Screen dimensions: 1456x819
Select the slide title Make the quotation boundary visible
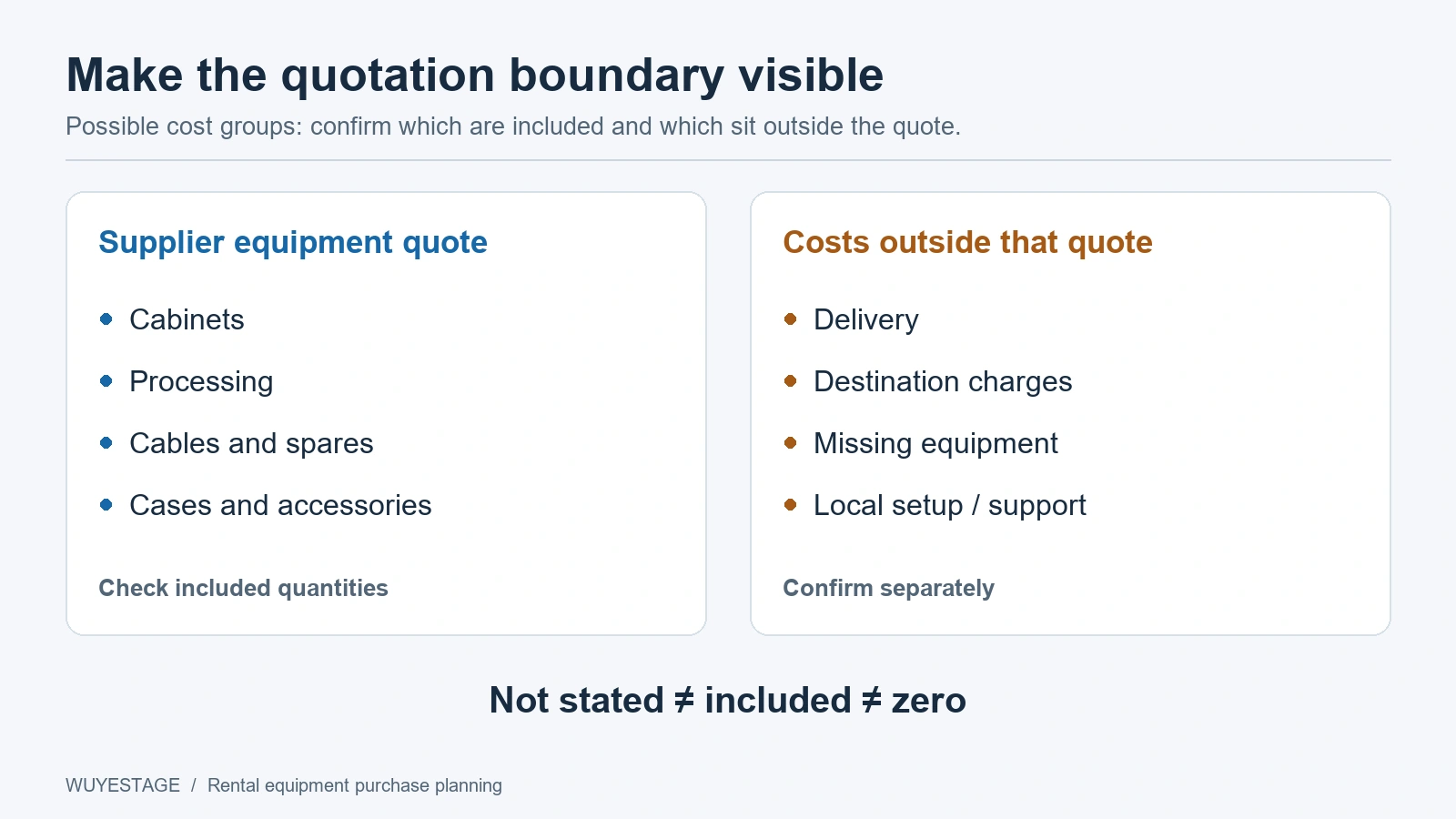pos(474,76)
